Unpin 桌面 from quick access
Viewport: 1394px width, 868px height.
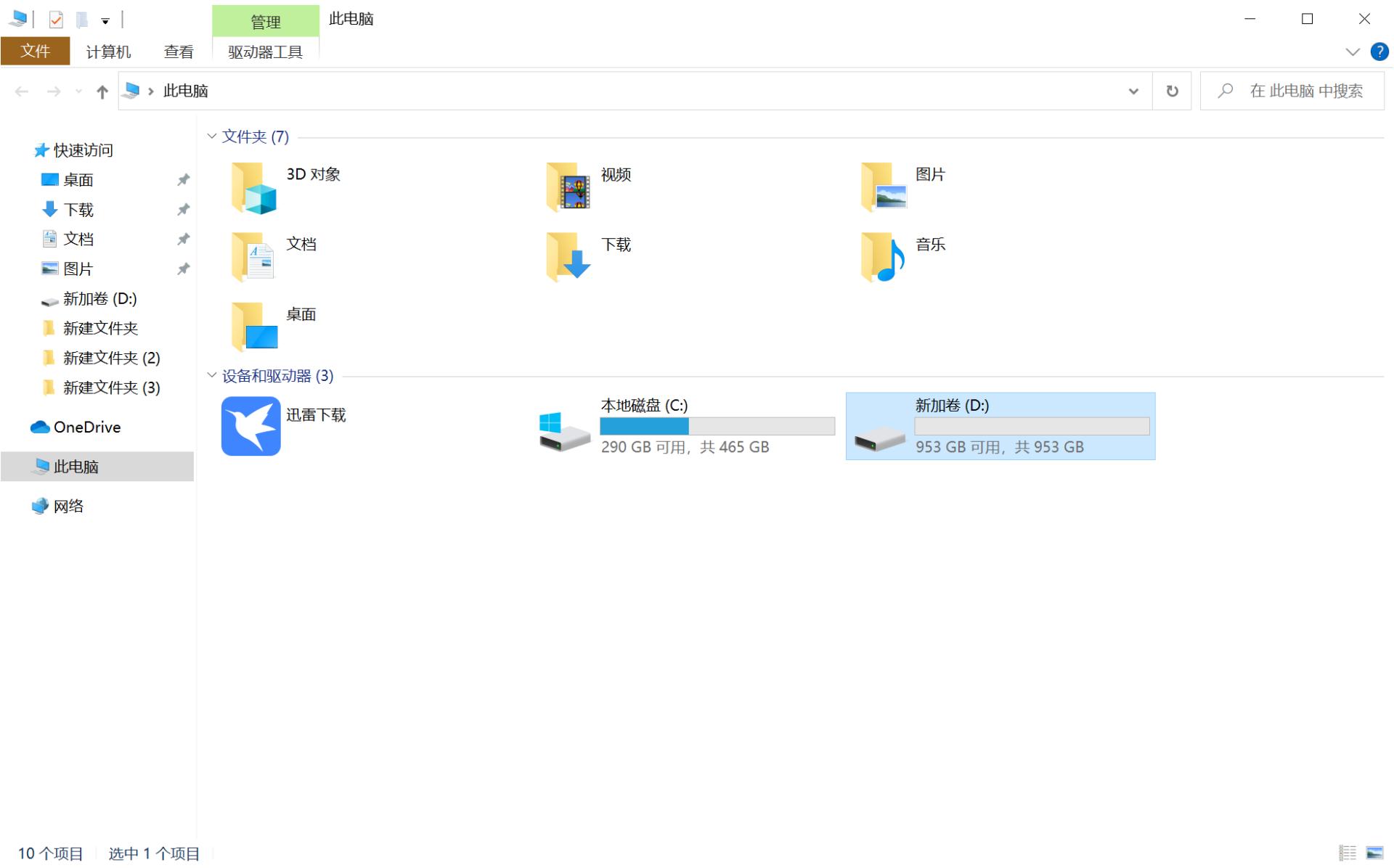coord(183,179)
